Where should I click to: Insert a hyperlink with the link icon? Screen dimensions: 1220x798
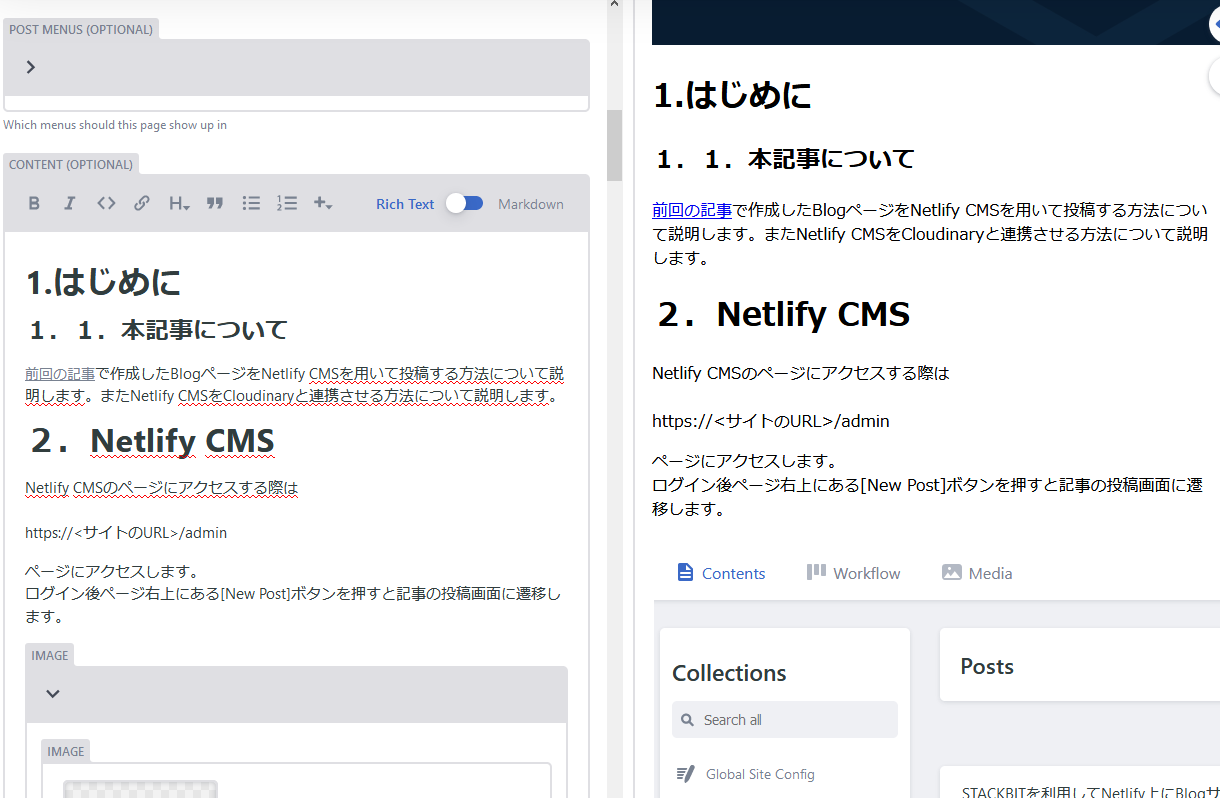[x=142, y=203]
